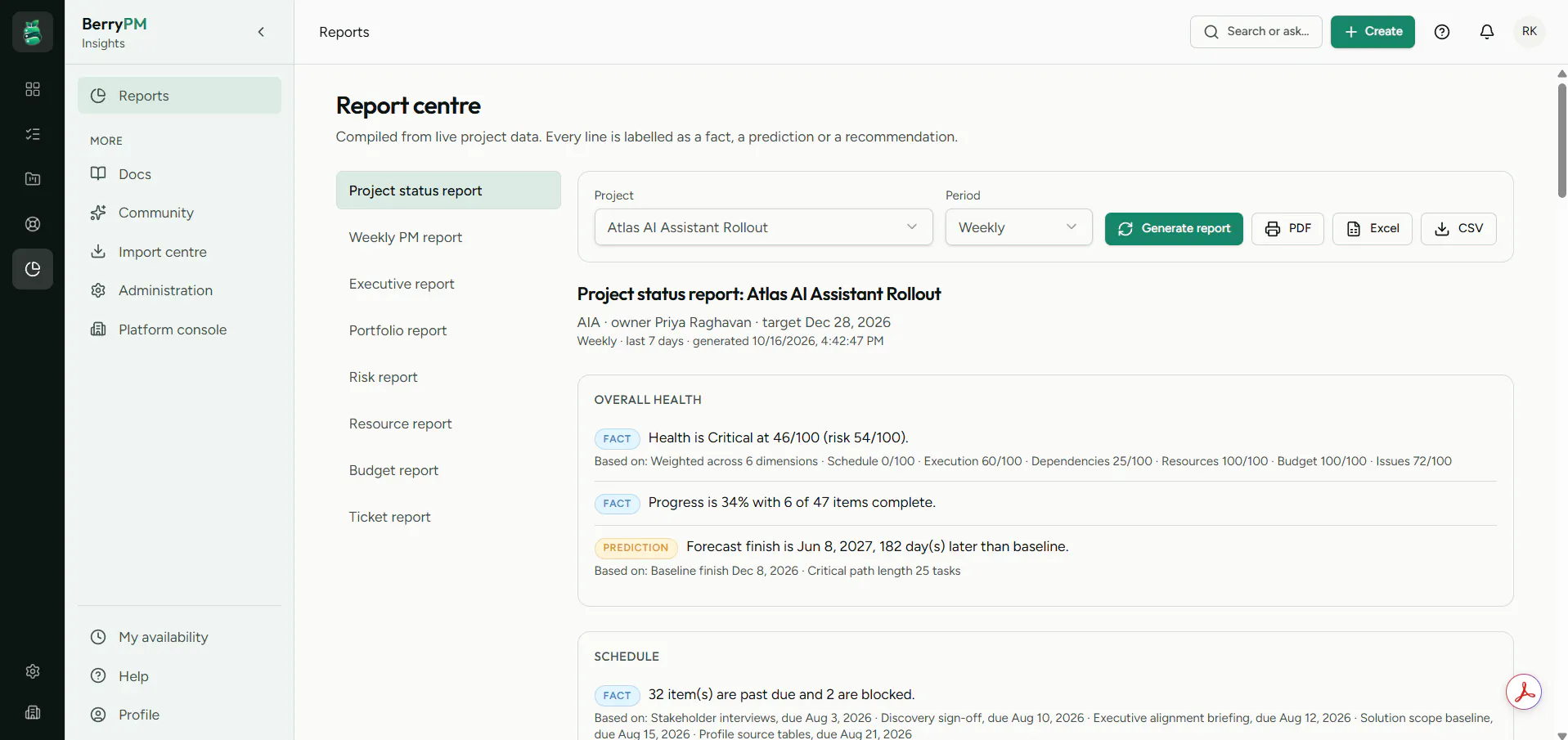Click the BerryPM strawberry logo
Viewport: 1568px width, 740px height.
(x=33, y=32)
